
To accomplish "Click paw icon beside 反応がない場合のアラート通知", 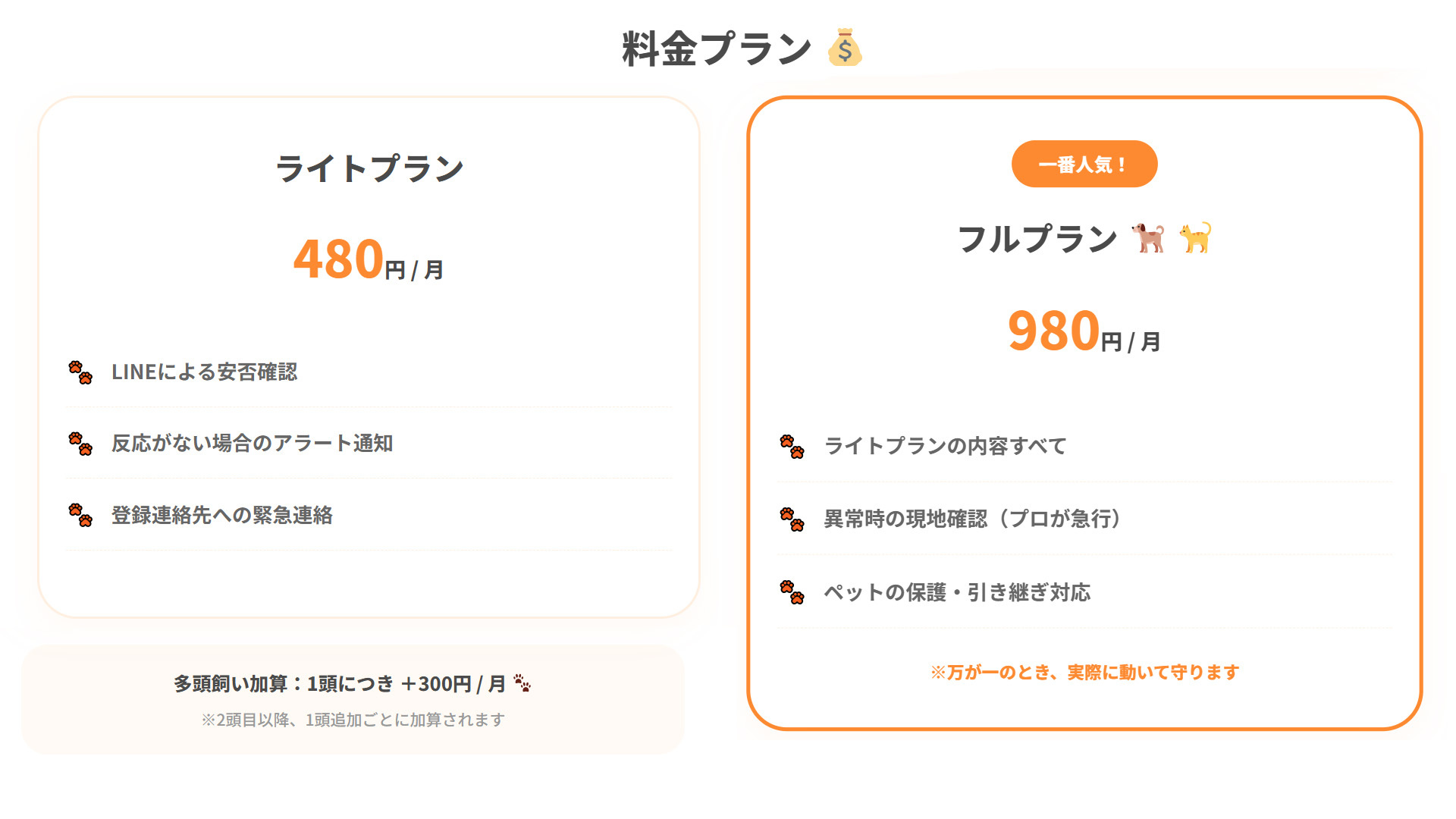I will coord(80,444).
